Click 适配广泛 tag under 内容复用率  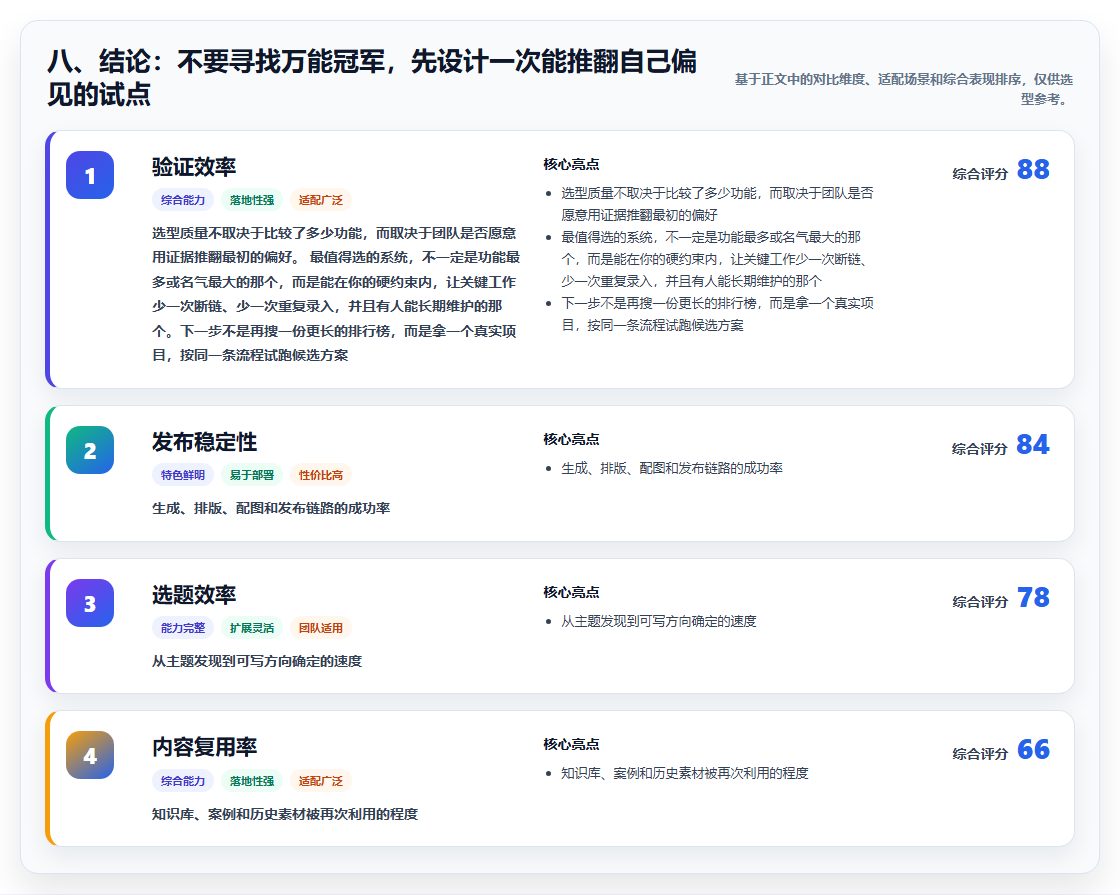[x=321, y=781]
